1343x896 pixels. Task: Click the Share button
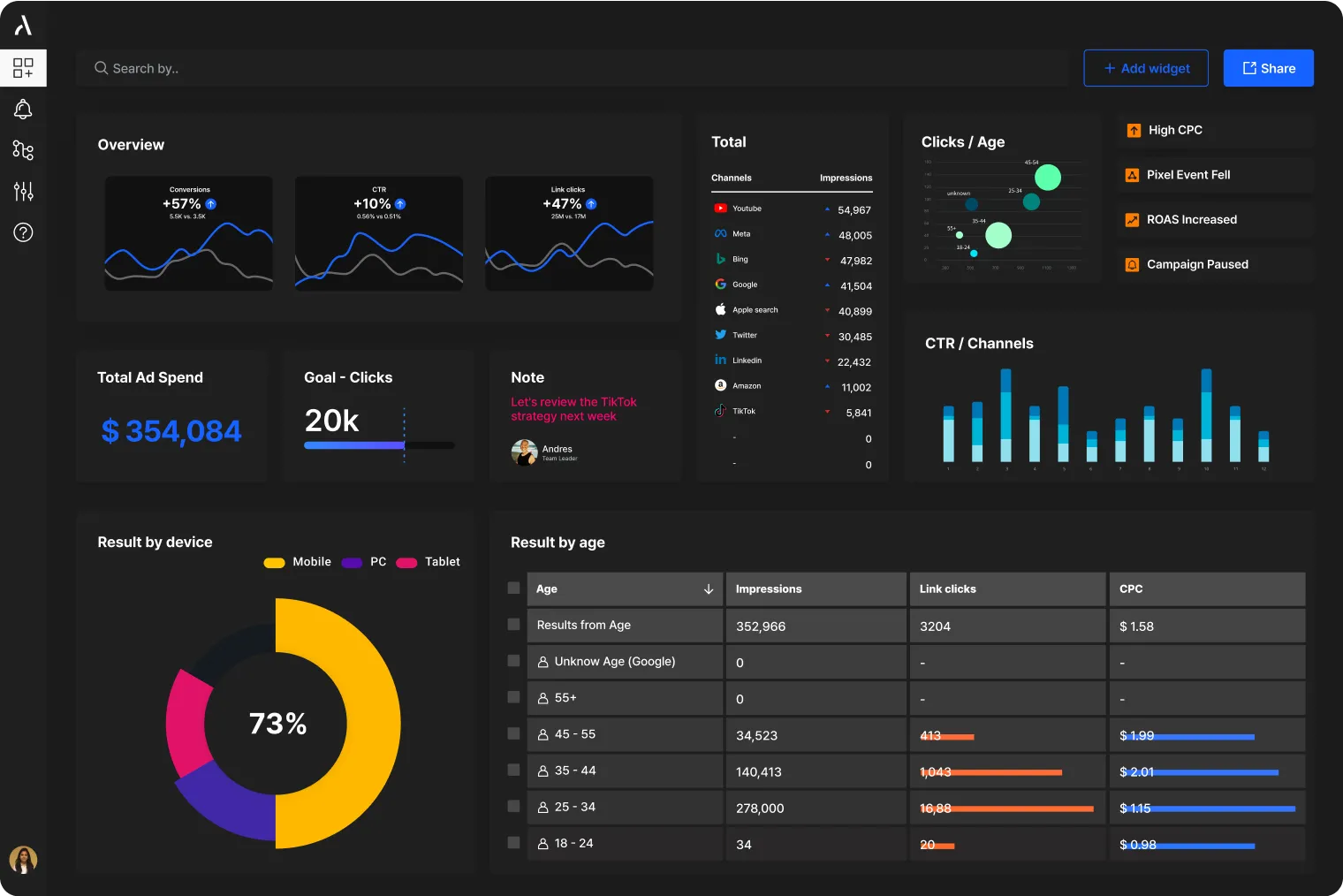(x=1269, y=68)
